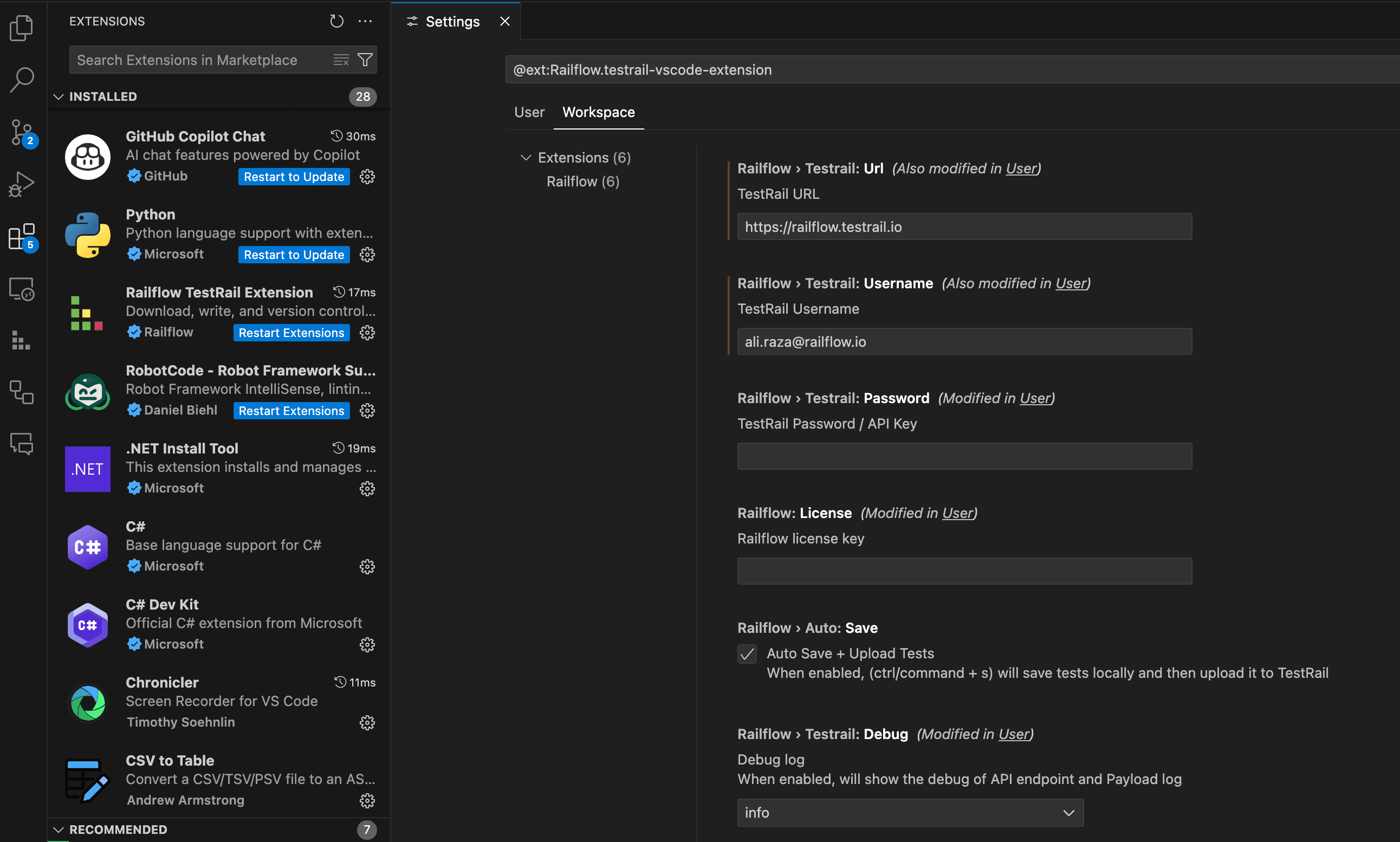The width and height of the screenshot is (1400, 842).
Task: Select the 28 installed count badge
Action: point(363,96)
